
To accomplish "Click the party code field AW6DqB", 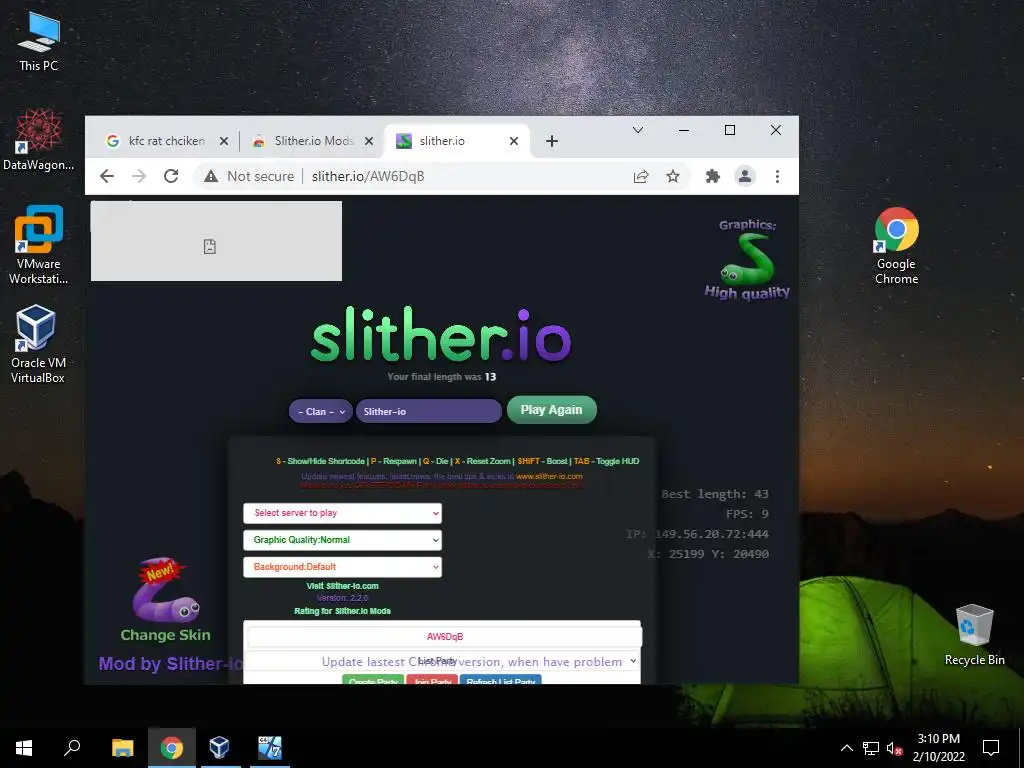I will [x=444, y=637].
